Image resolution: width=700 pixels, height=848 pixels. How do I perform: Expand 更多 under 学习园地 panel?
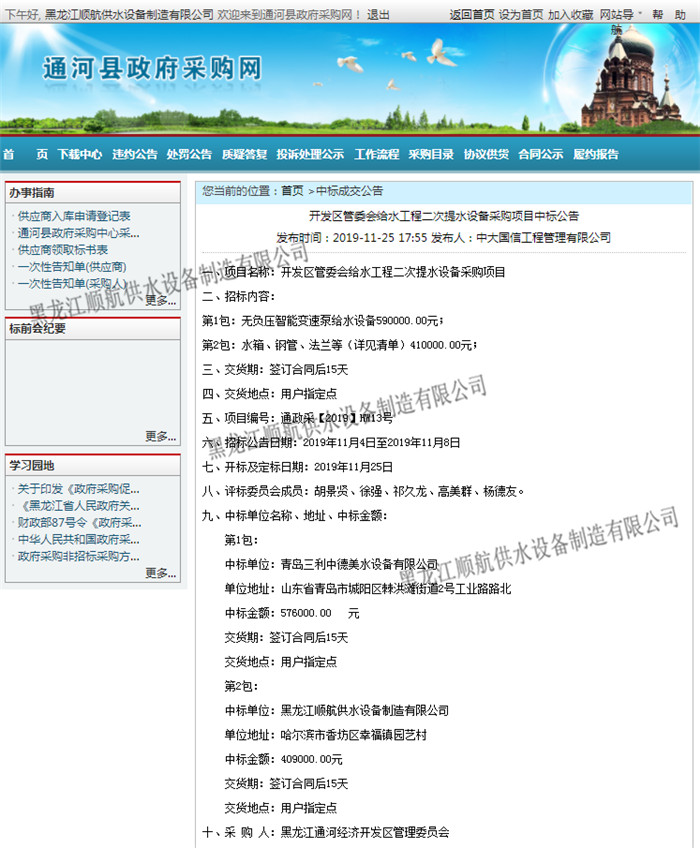tap(160, 573)
